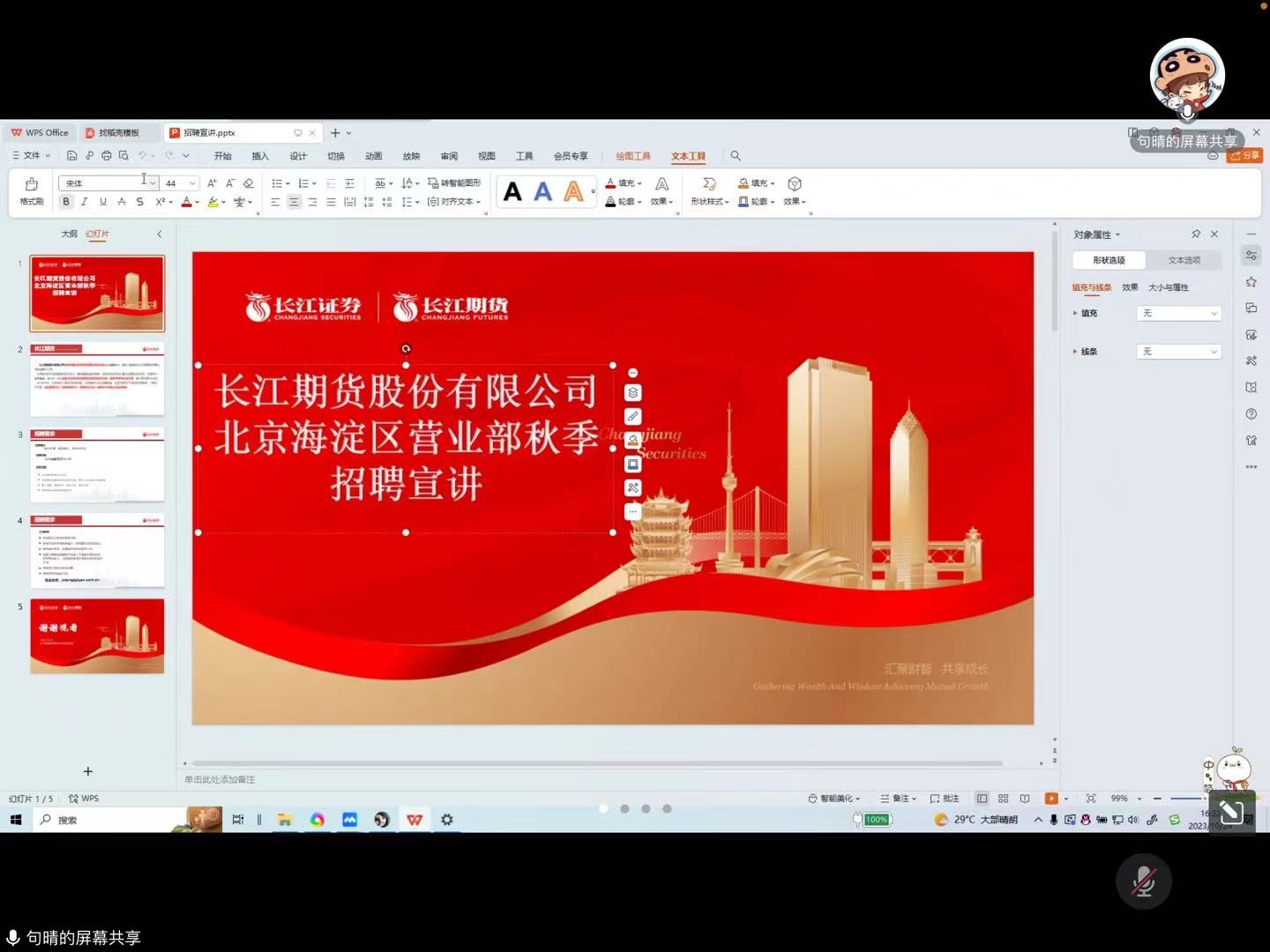This screenshot has width=1270, height=952.
Task: Select slide 3 thumbnail in the panel
Action: (97, 465)
